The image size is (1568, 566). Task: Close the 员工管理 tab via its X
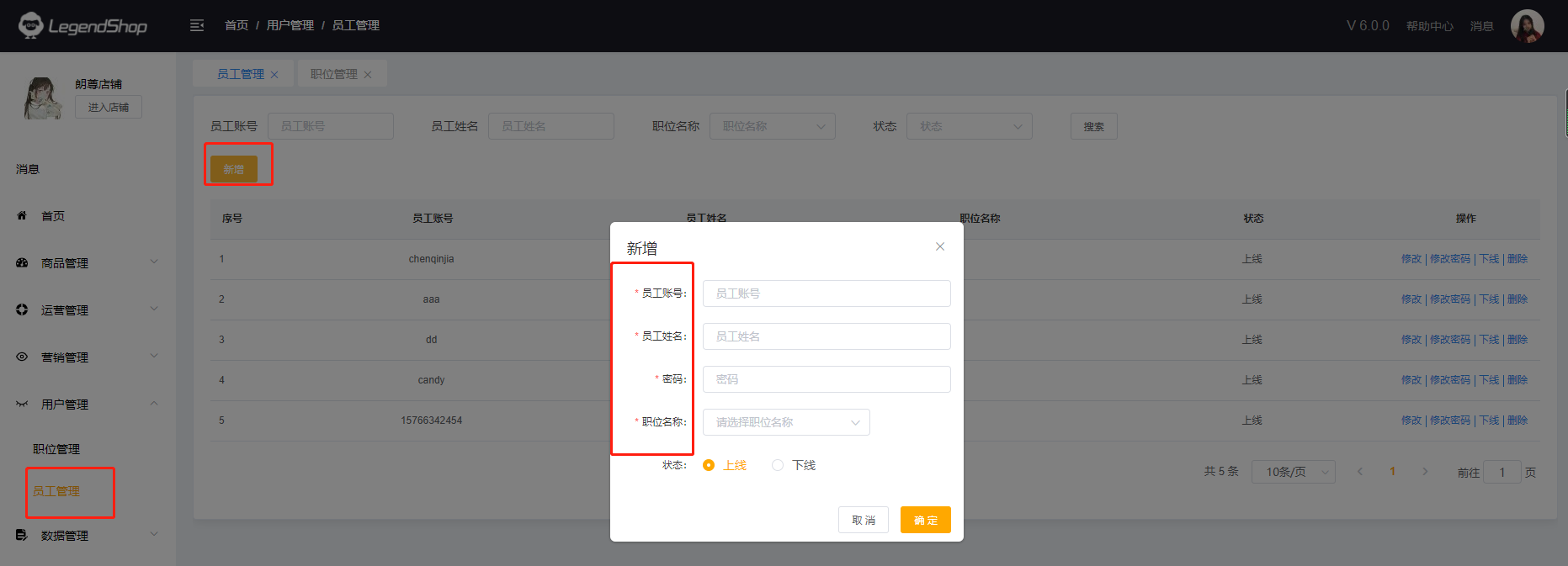coord(274,75)
